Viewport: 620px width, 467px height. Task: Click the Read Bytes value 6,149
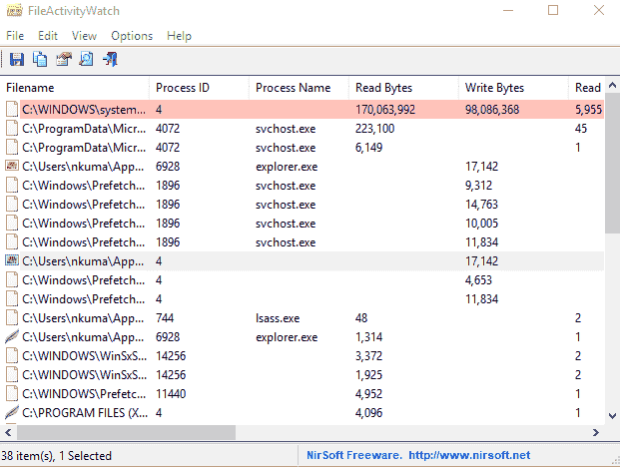(369, 147)
